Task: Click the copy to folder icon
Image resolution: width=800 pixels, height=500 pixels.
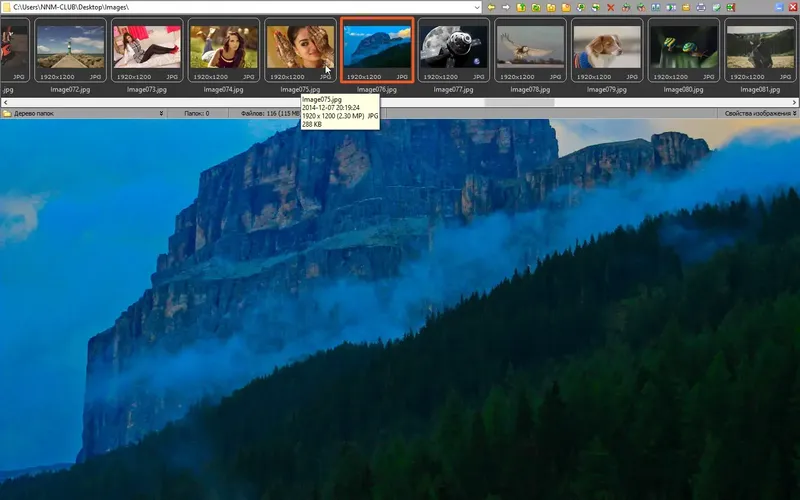Action: point(581,8)
